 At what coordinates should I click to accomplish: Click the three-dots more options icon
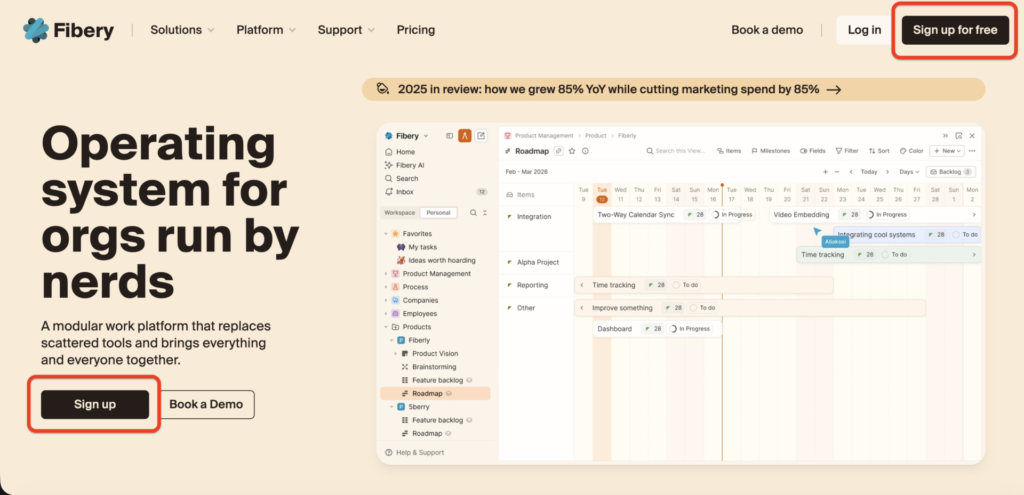[x=972, y=151]
